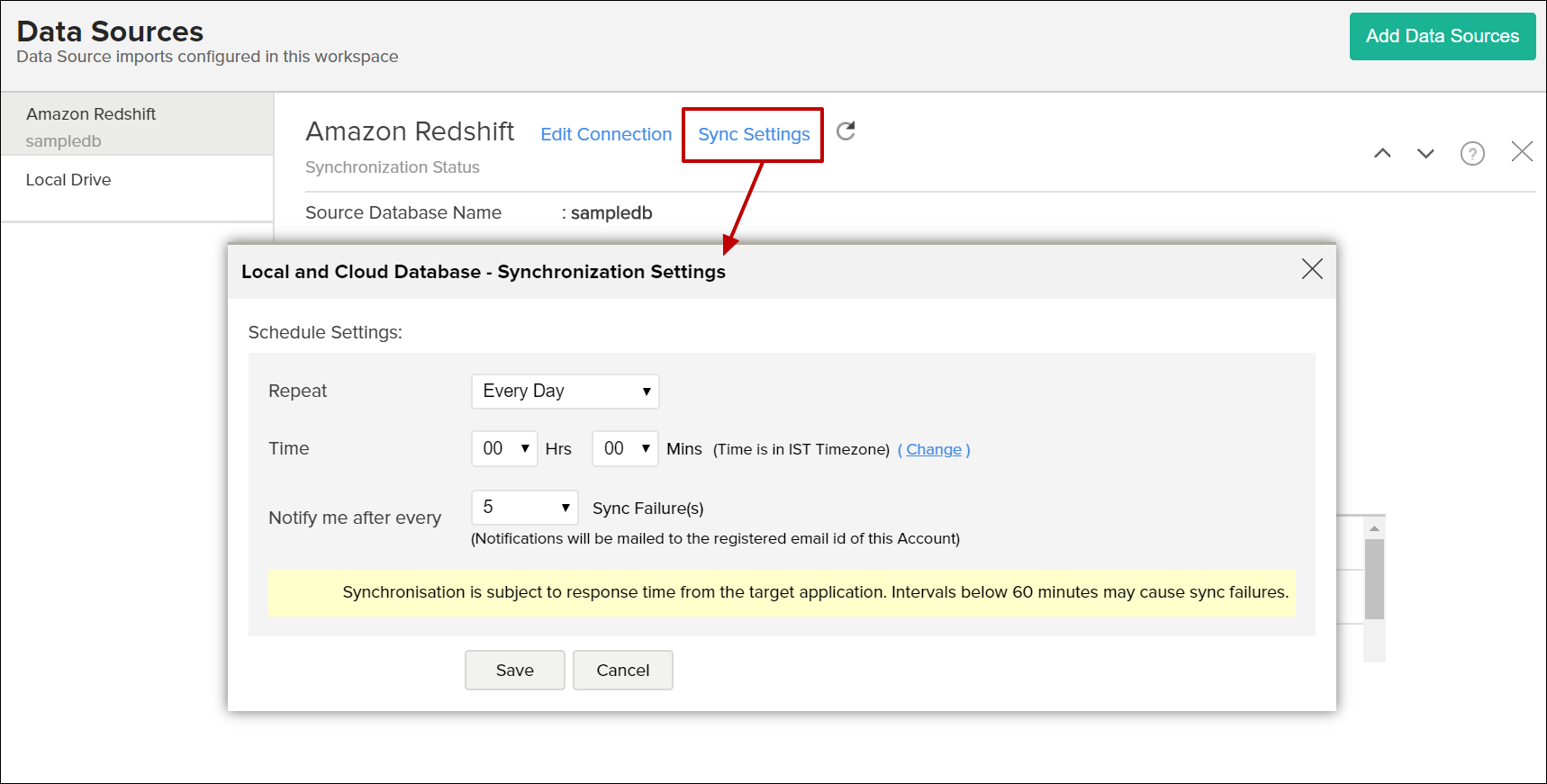
Task: Click the refresh sync icon beside Sync Settings
Action: point(846,131)
